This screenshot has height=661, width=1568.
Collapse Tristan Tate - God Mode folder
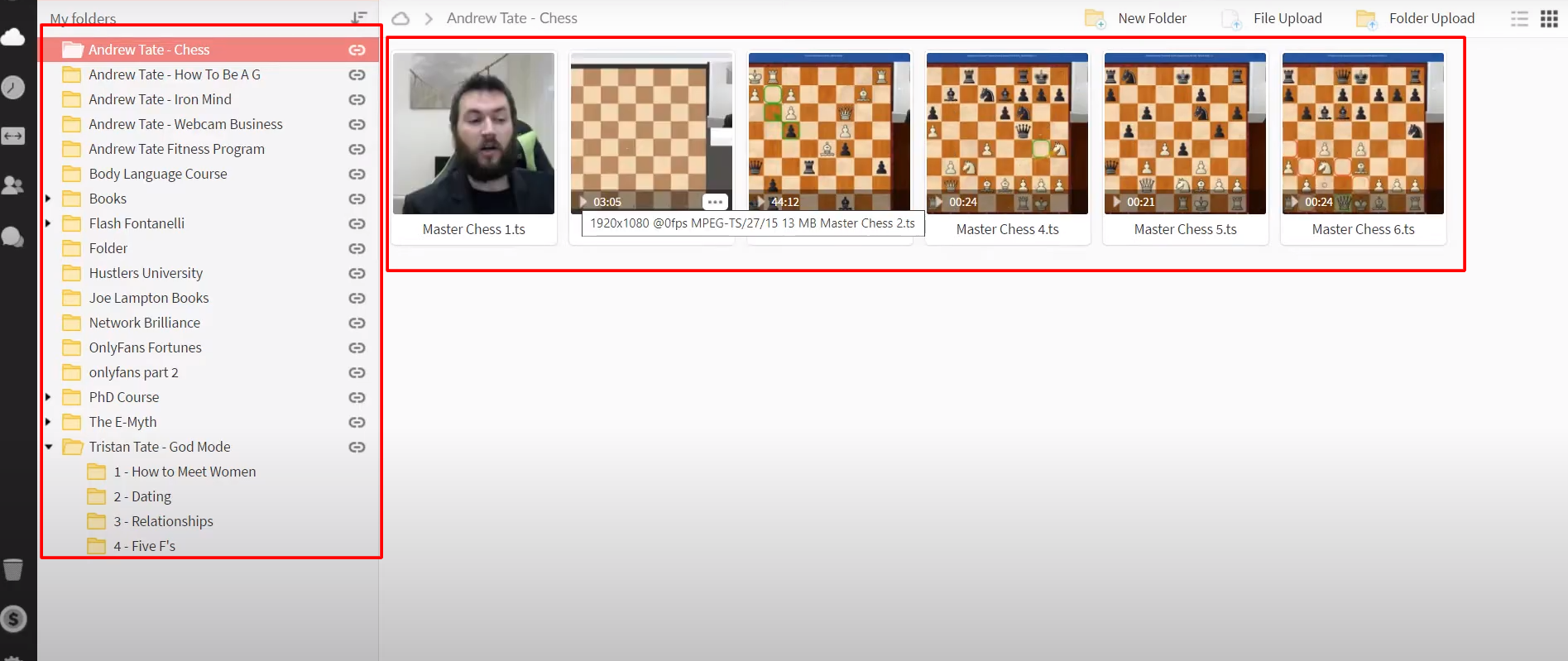(x=48, y=447)
